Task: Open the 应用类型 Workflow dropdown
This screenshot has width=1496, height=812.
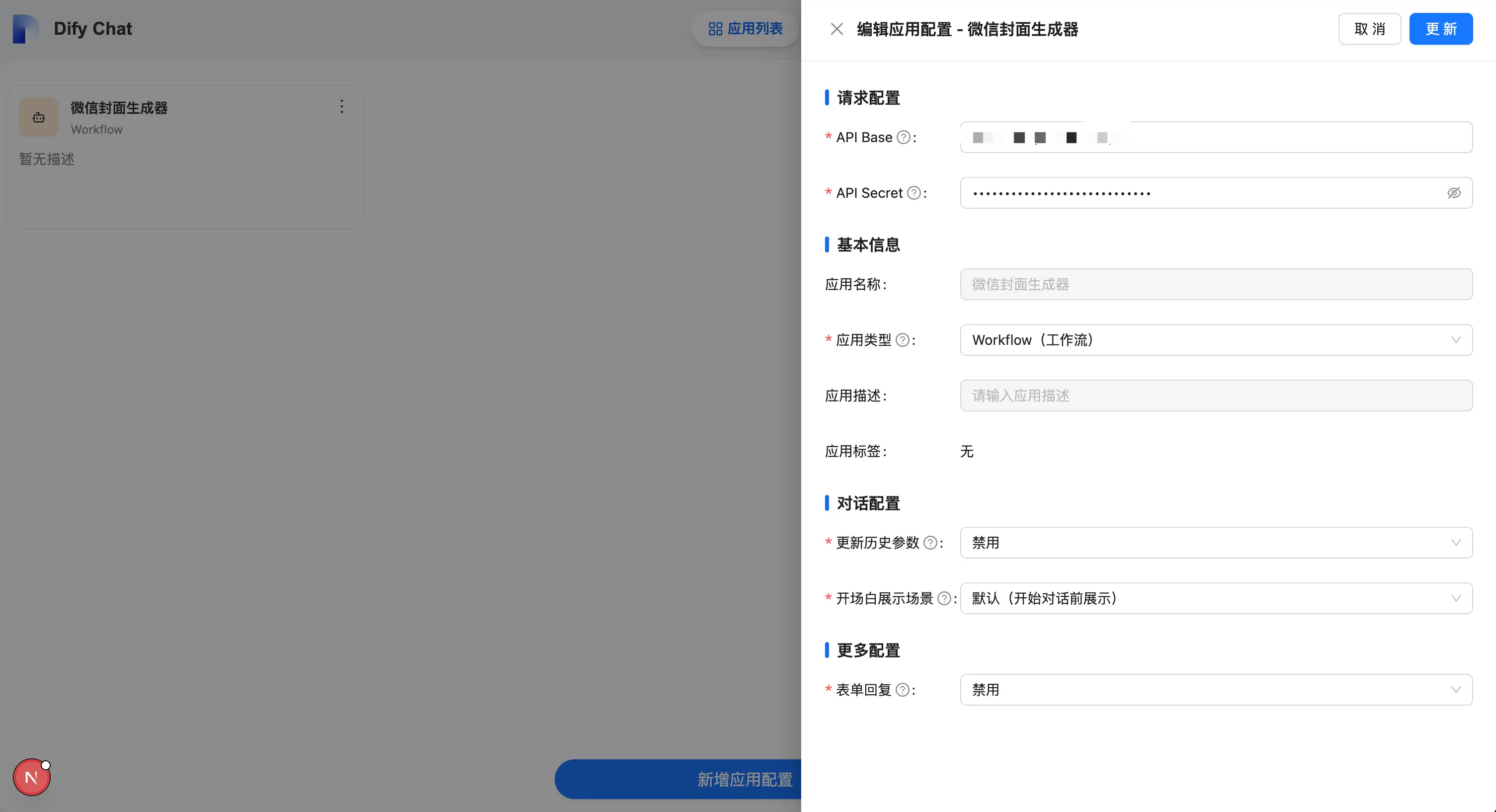Action: 1216,340
